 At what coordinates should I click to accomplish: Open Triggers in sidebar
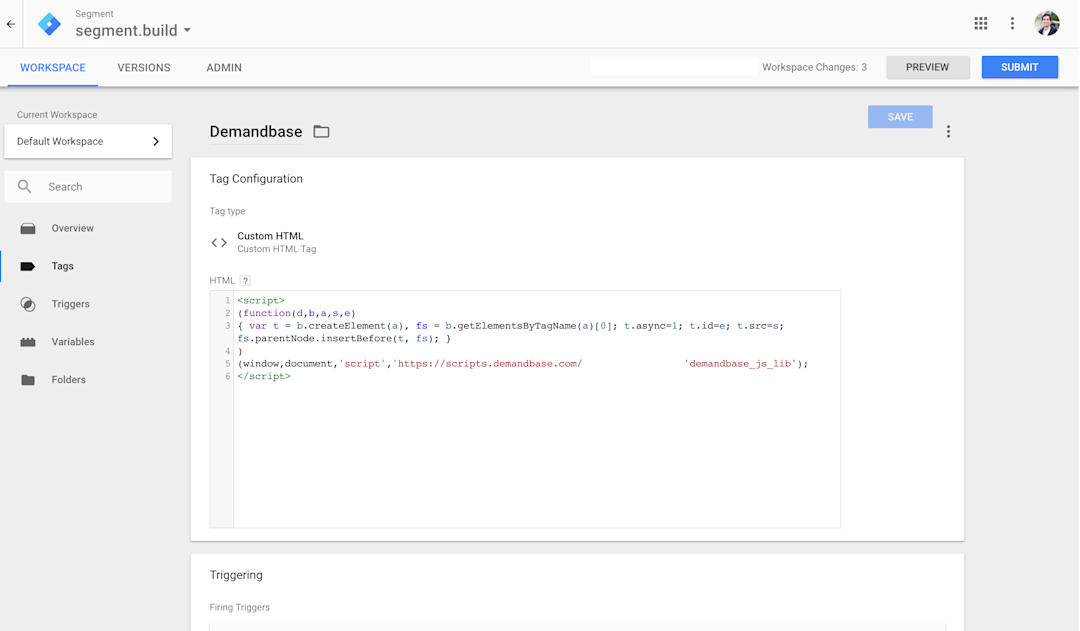point(70,304)
